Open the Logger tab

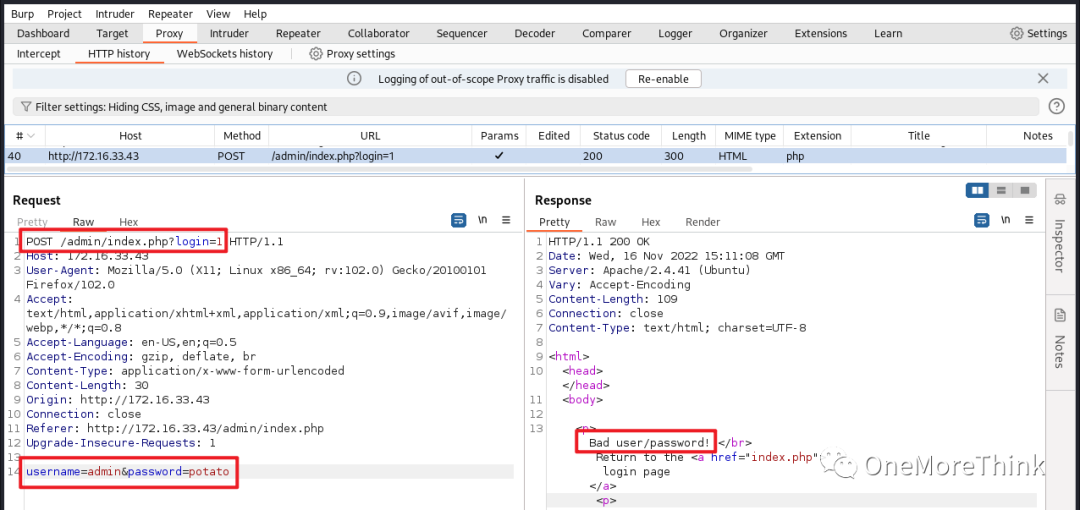pyautogui.click(x=675, y=33)
